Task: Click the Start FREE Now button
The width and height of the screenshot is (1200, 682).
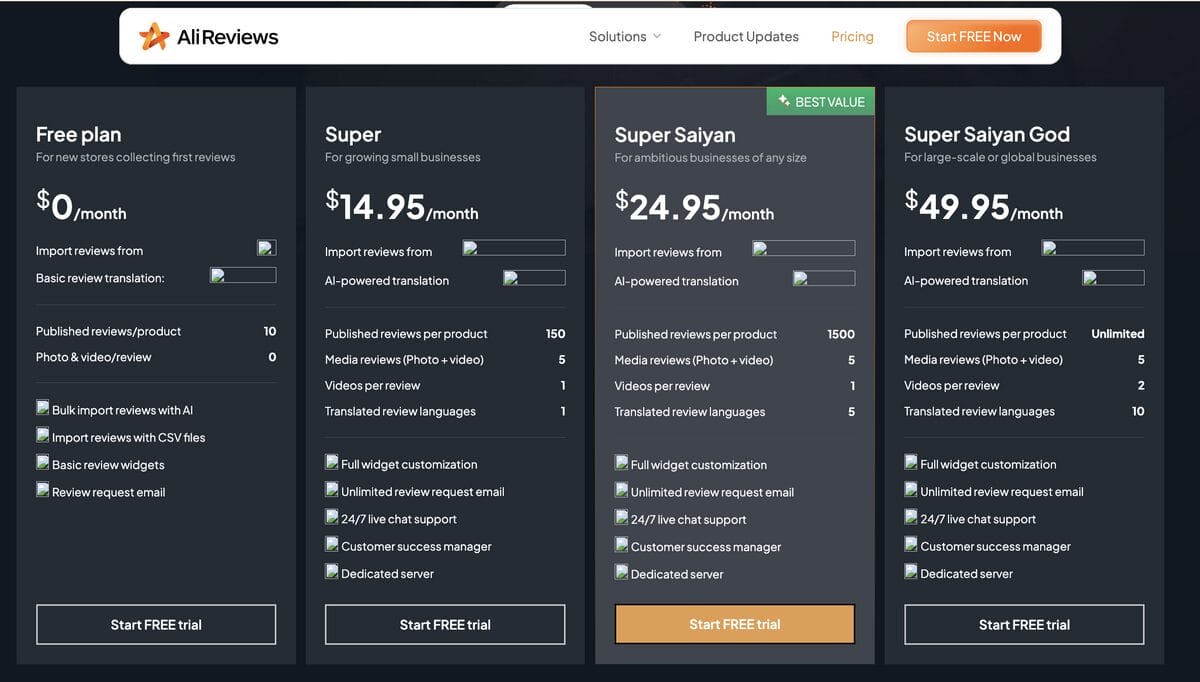Action: coord(973,35)
